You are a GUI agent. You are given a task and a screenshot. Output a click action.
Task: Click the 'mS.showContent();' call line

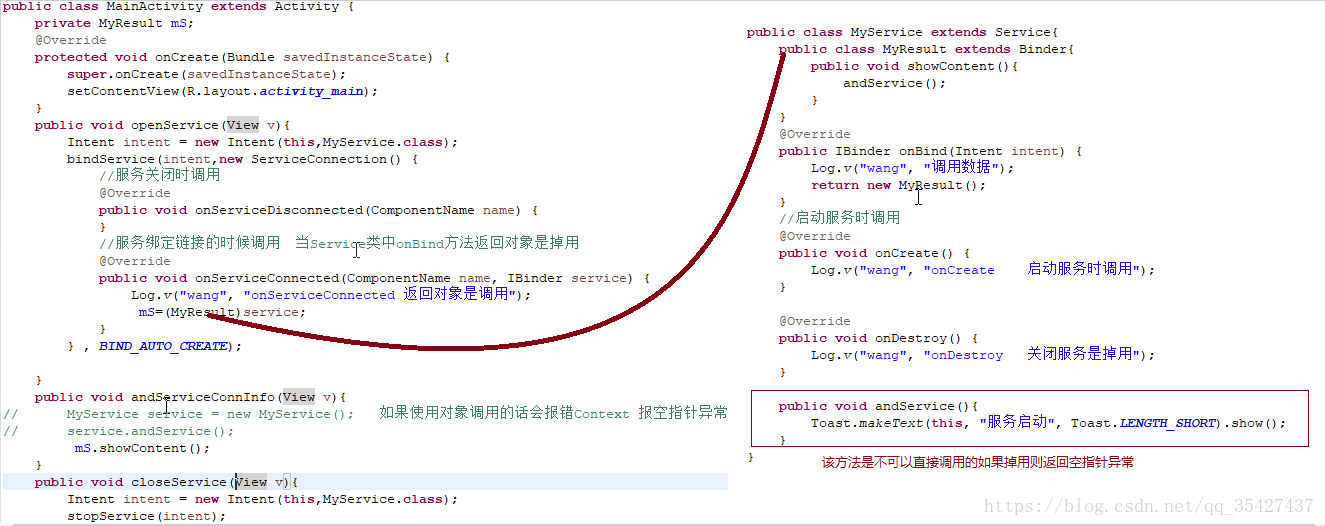tap(143, 448)
